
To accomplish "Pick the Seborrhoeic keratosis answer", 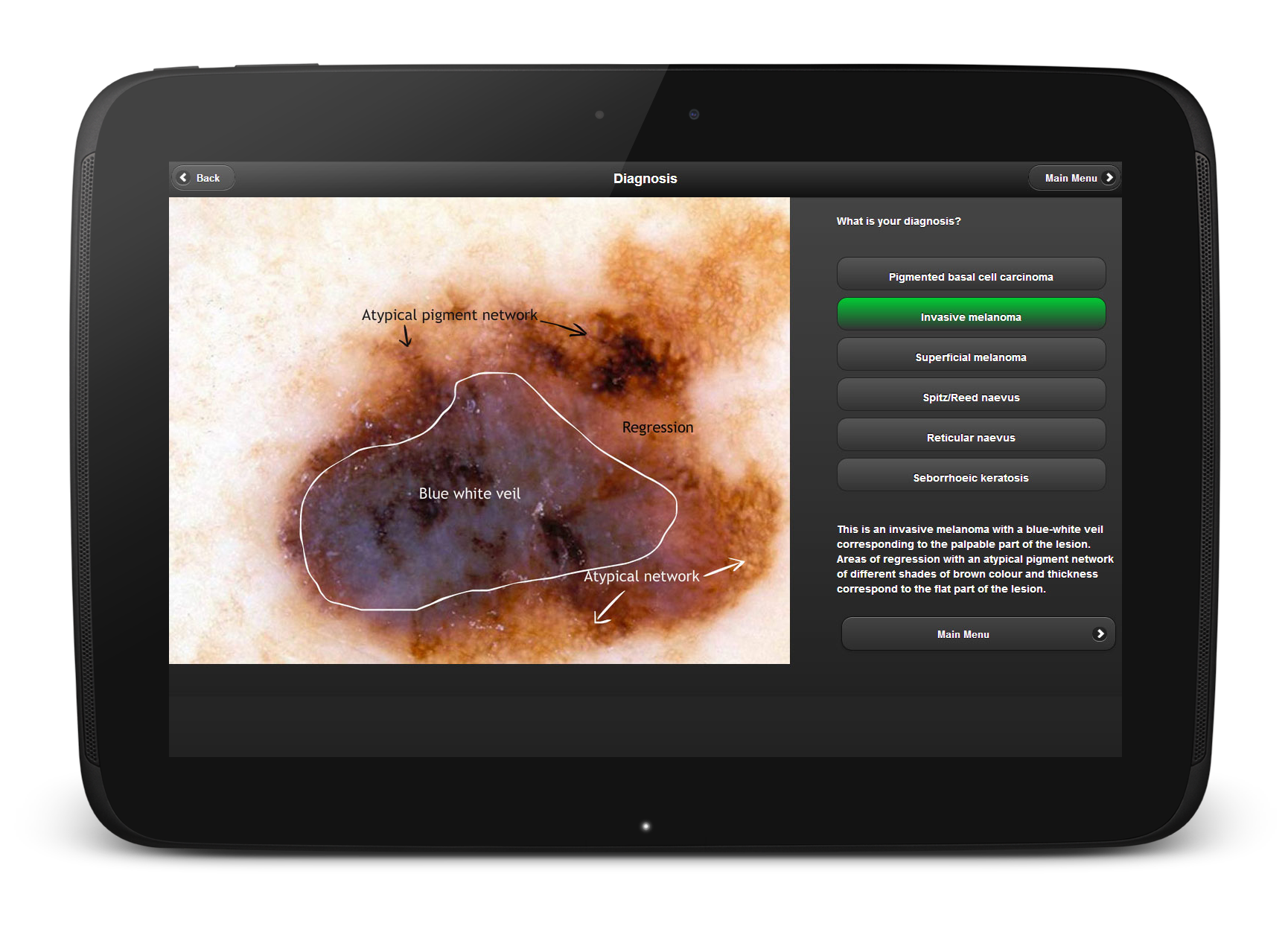I will 970,477.
